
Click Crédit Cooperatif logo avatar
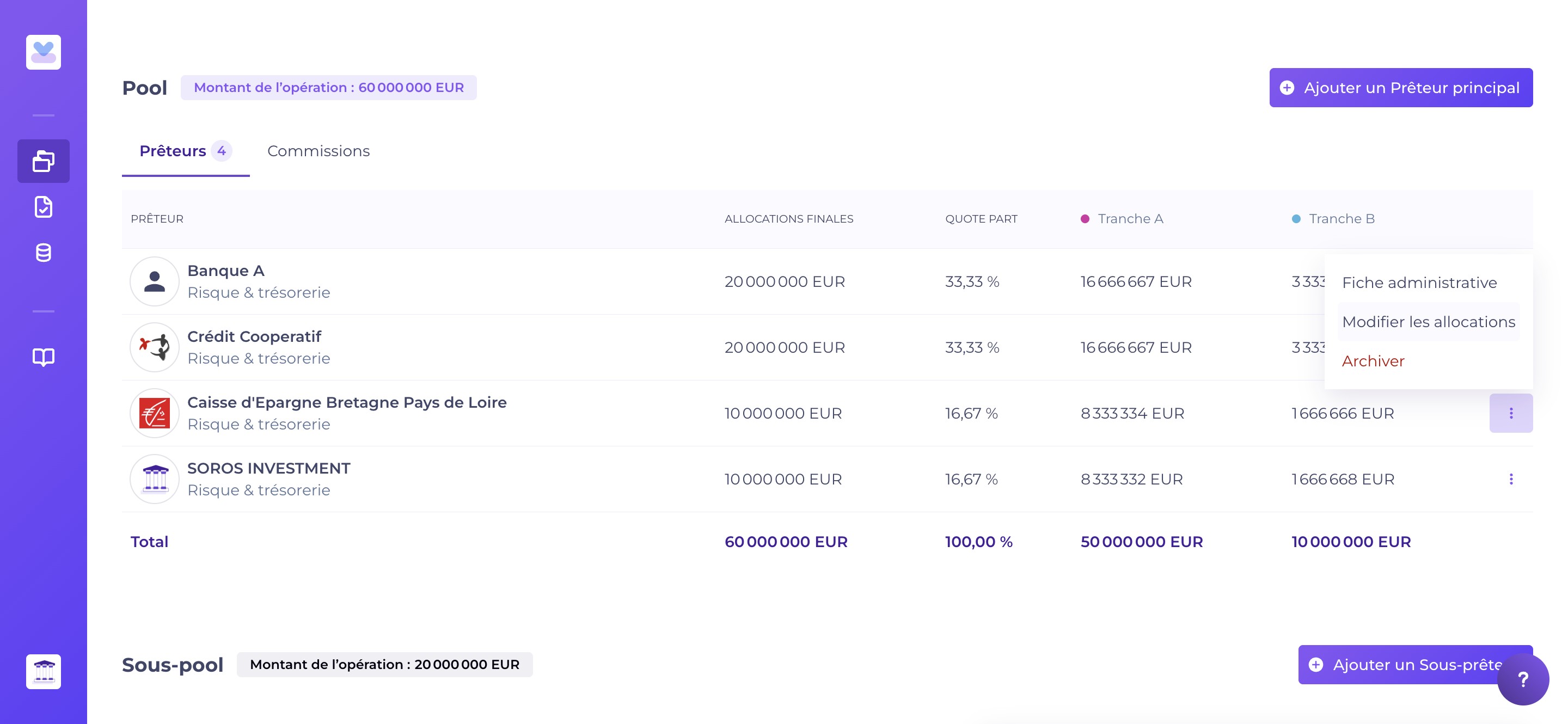155,347
